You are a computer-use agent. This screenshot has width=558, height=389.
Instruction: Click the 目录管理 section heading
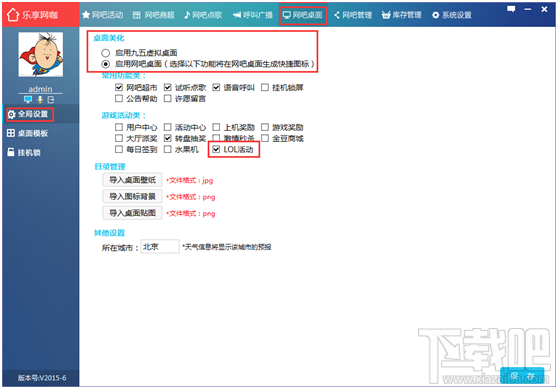[110, 167]
